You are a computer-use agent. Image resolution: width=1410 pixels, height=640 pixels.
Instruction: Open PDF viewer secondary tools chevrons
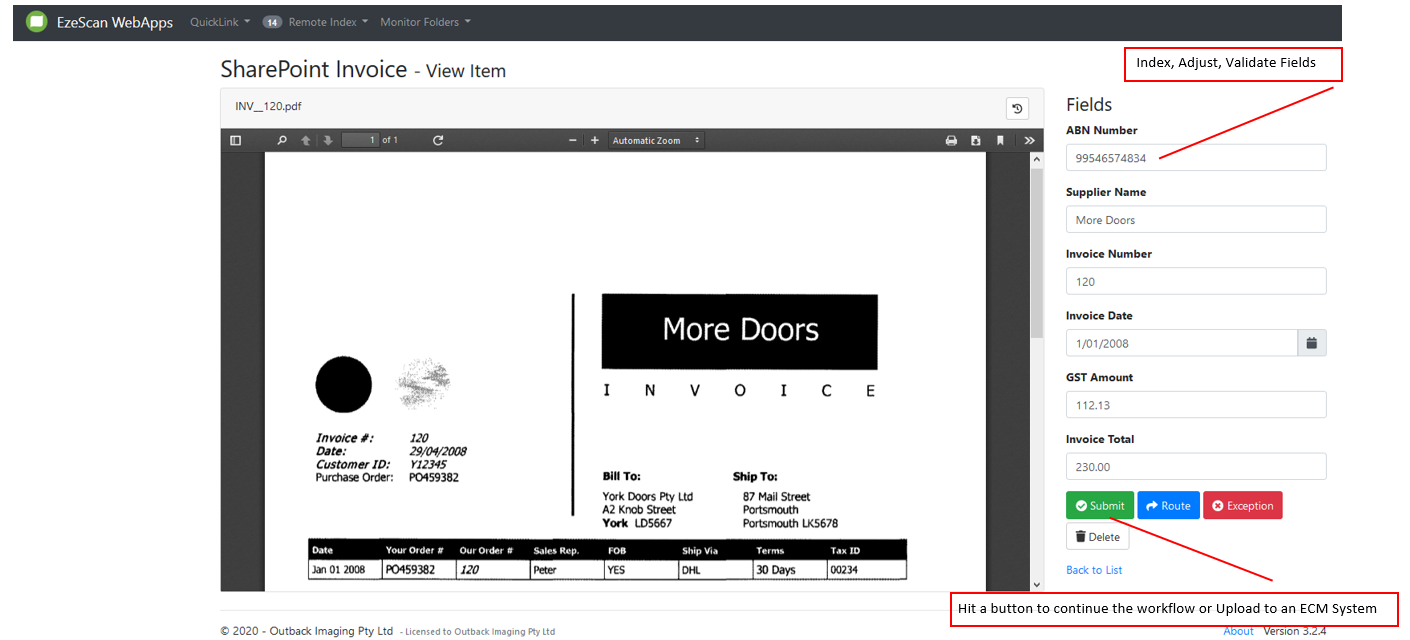tap(1030, 141)
